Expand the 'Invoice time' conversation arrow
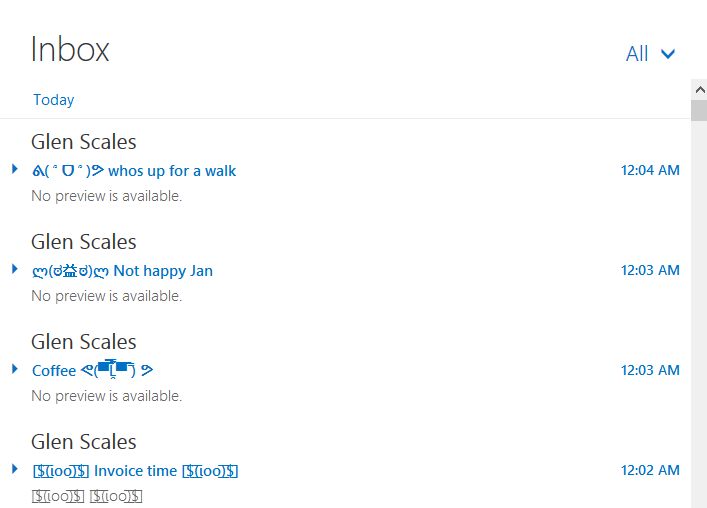The image size is (707, 508). click(x=15, y=469)
